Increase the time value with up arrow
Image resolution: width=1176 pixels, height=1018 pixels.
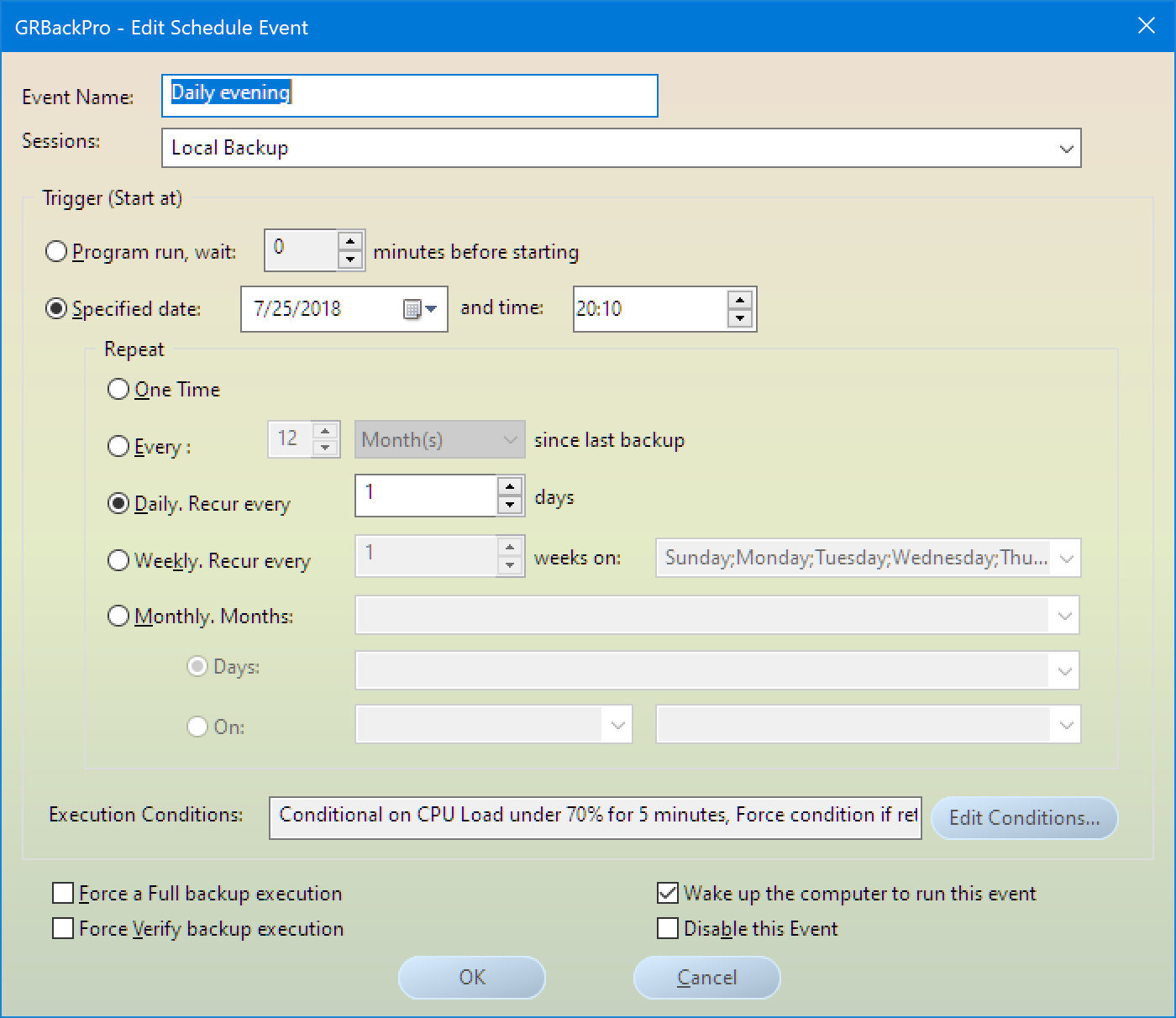tap(739, 301)
